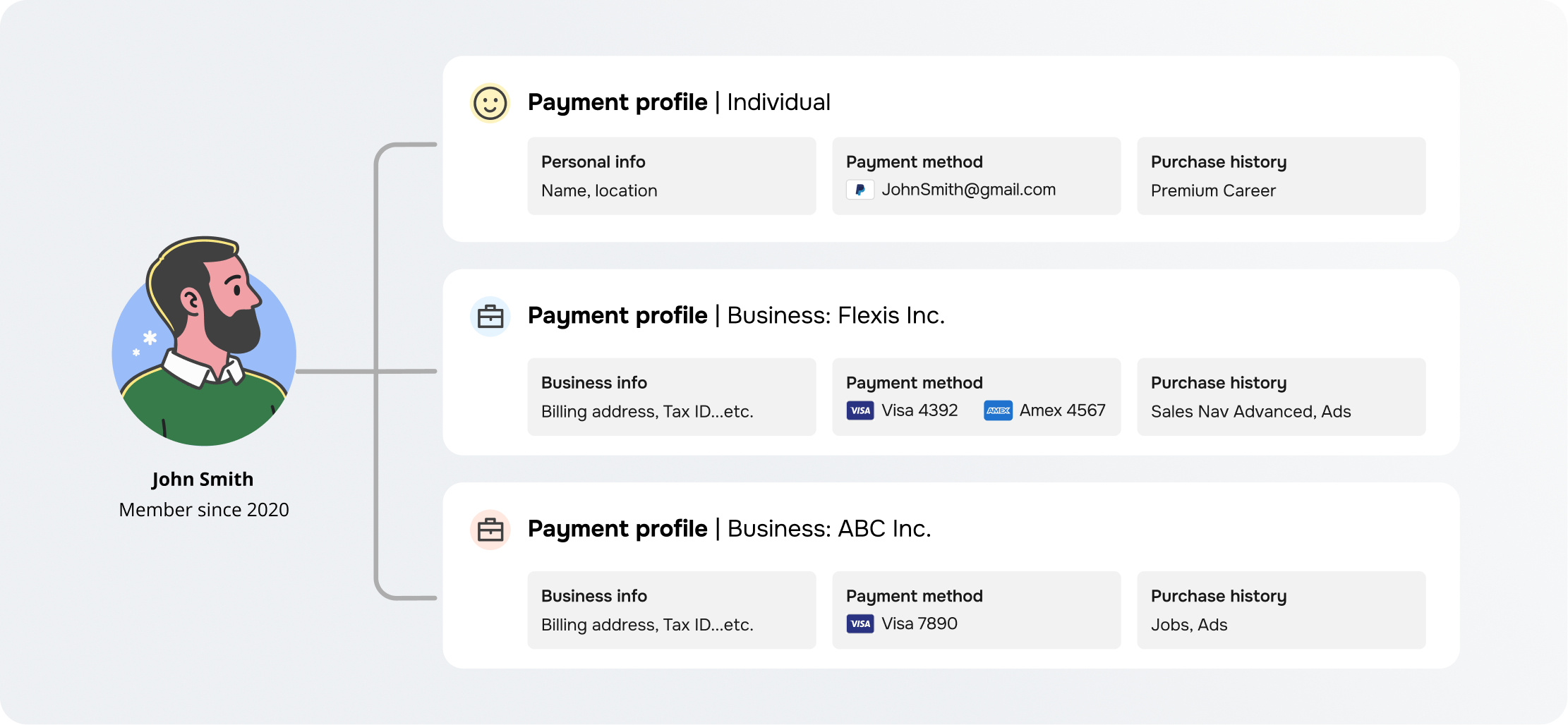Click 'Jobs, Ads' purchase text

[x=1189, y=625]
